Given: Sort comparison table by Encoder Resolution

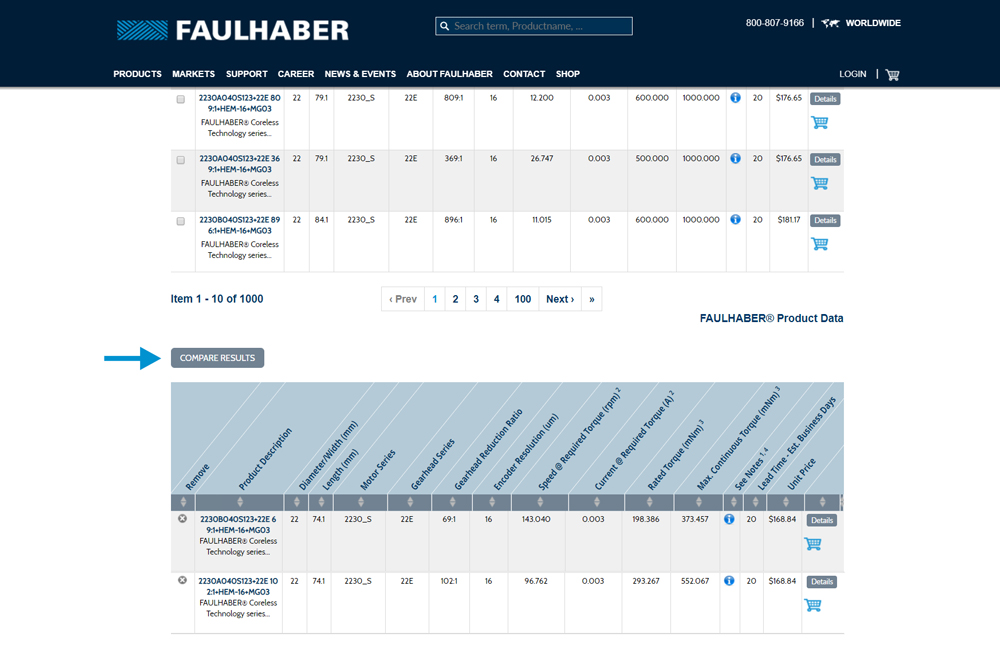Looking at the screenshot, I should 492,502.
